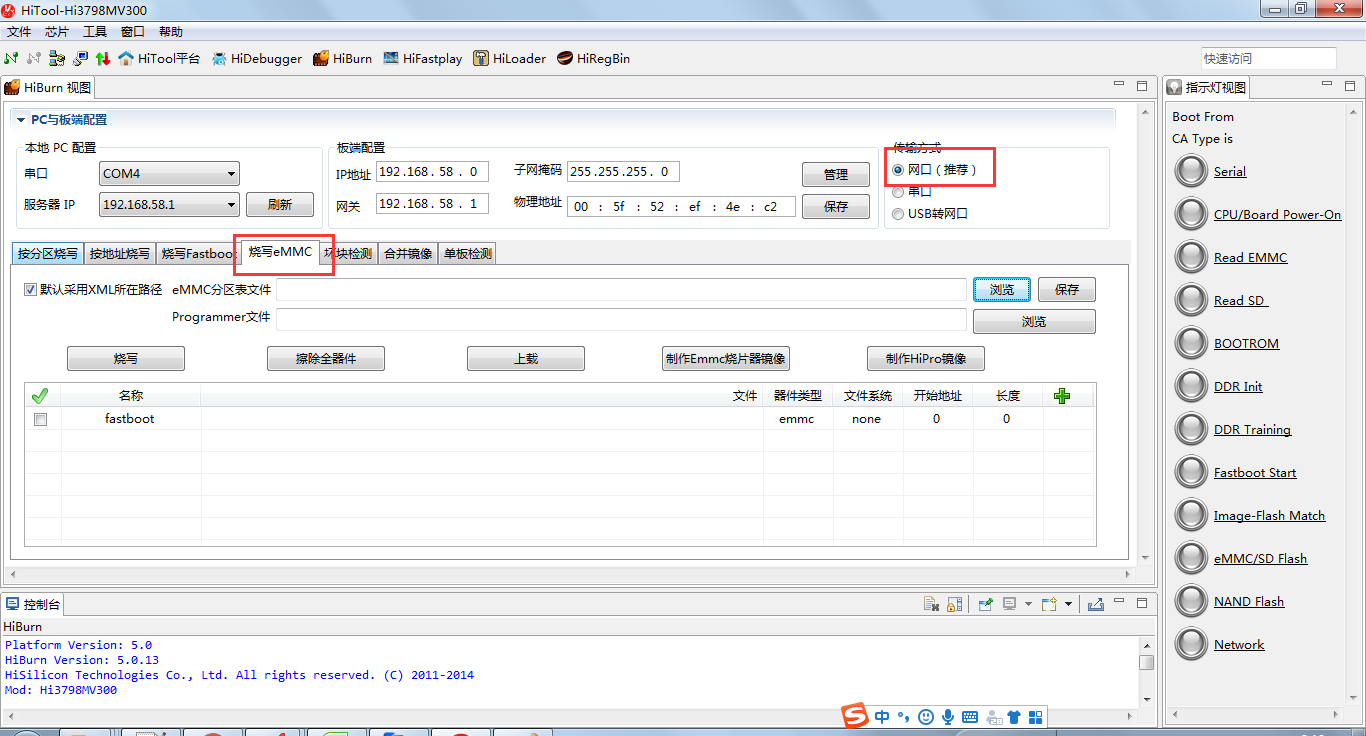Click 制作Emmc烧片器镜像 button
The width and height of the screenshot is (1366, 736).
click(726, 358)
